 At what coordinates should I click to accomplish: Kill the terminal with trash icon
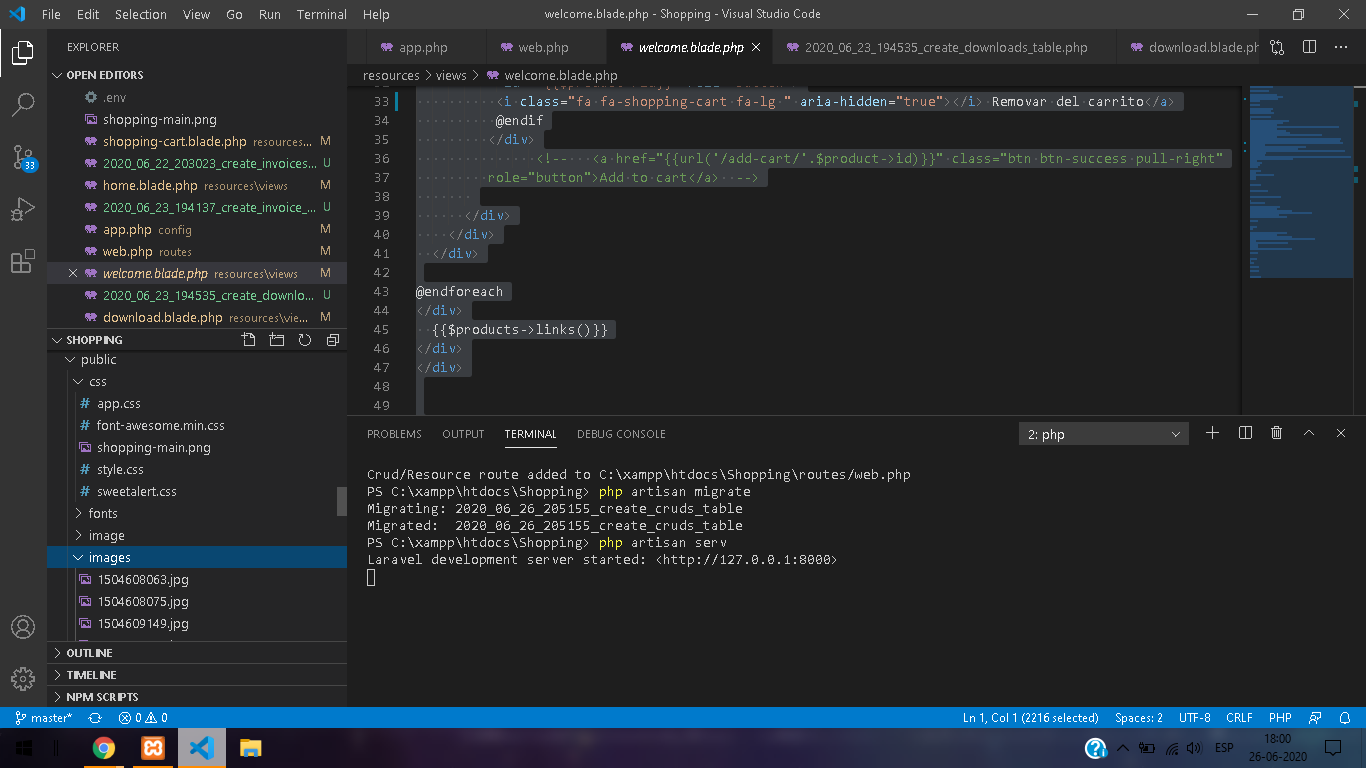(1276, 433)
